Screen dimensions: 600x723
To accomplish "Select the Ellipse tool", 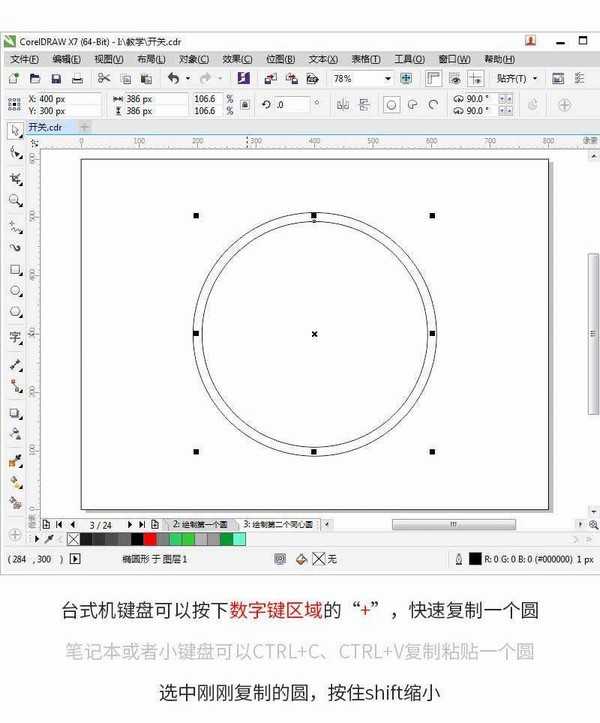I will [15, 291].
